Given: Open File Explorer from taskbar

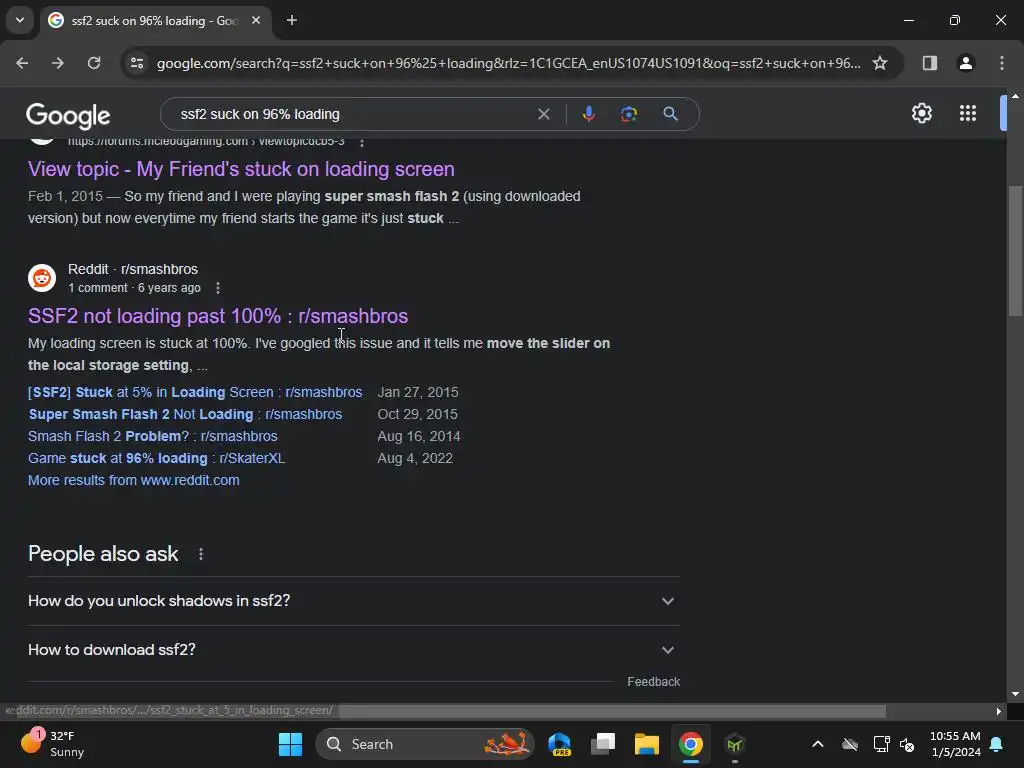Looking at the screenshot, I should [x=647, y=744].
